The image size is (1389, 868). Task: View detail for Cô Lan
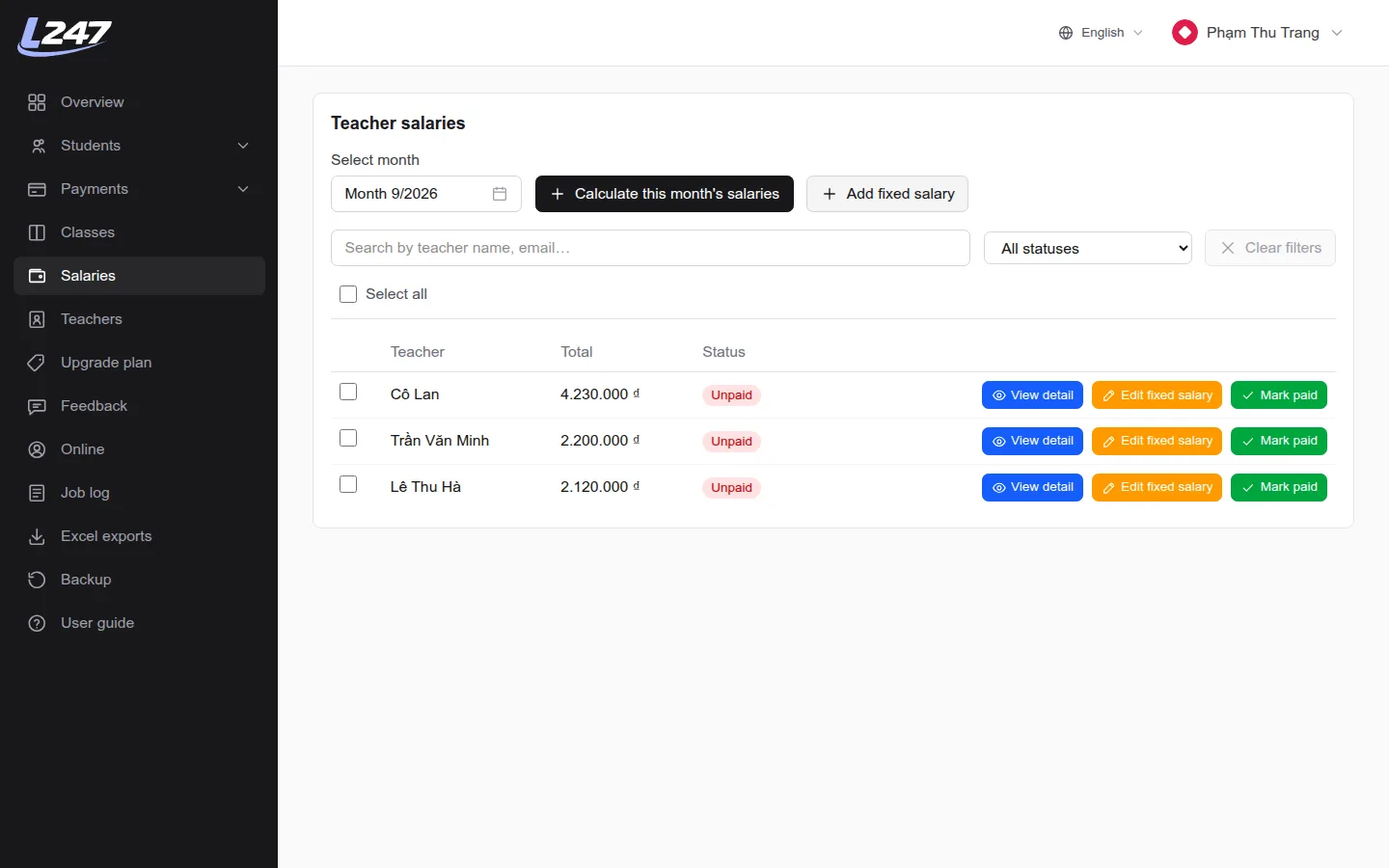(x=1032, y=395)
